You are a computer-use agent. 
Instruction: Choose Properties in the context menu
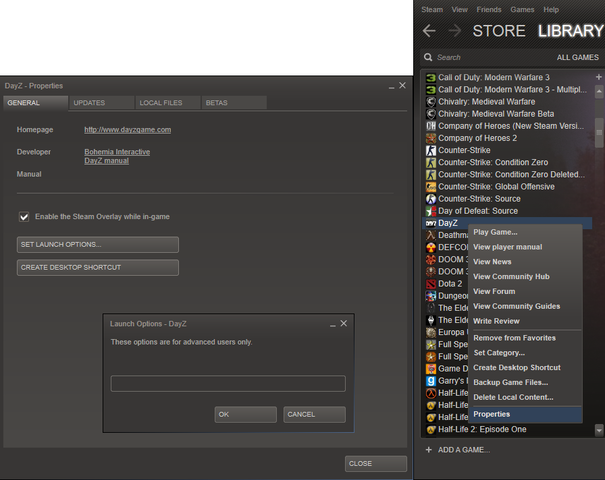[525, 414]
